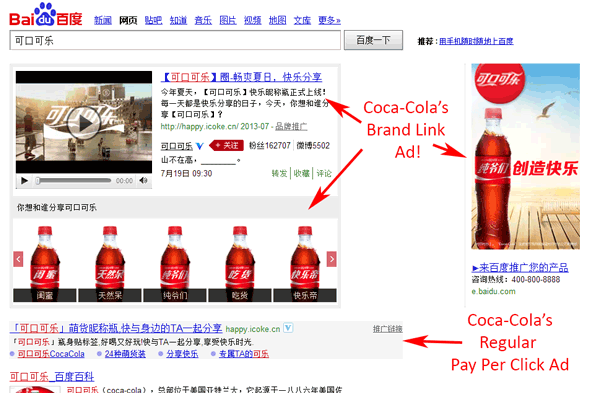Open the 贴吧 tab
This screenshot has height=393, width=600.
pyautogui.click(x=153, y=20)
